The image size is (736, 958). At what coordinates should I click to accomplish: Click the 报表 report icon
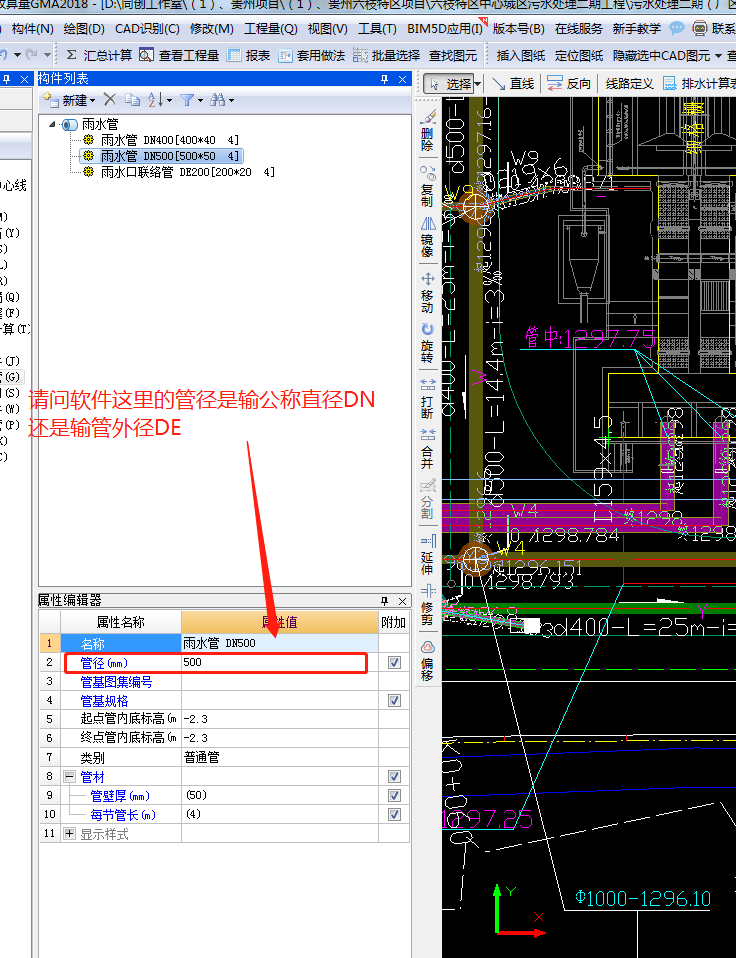click(234, 55)
